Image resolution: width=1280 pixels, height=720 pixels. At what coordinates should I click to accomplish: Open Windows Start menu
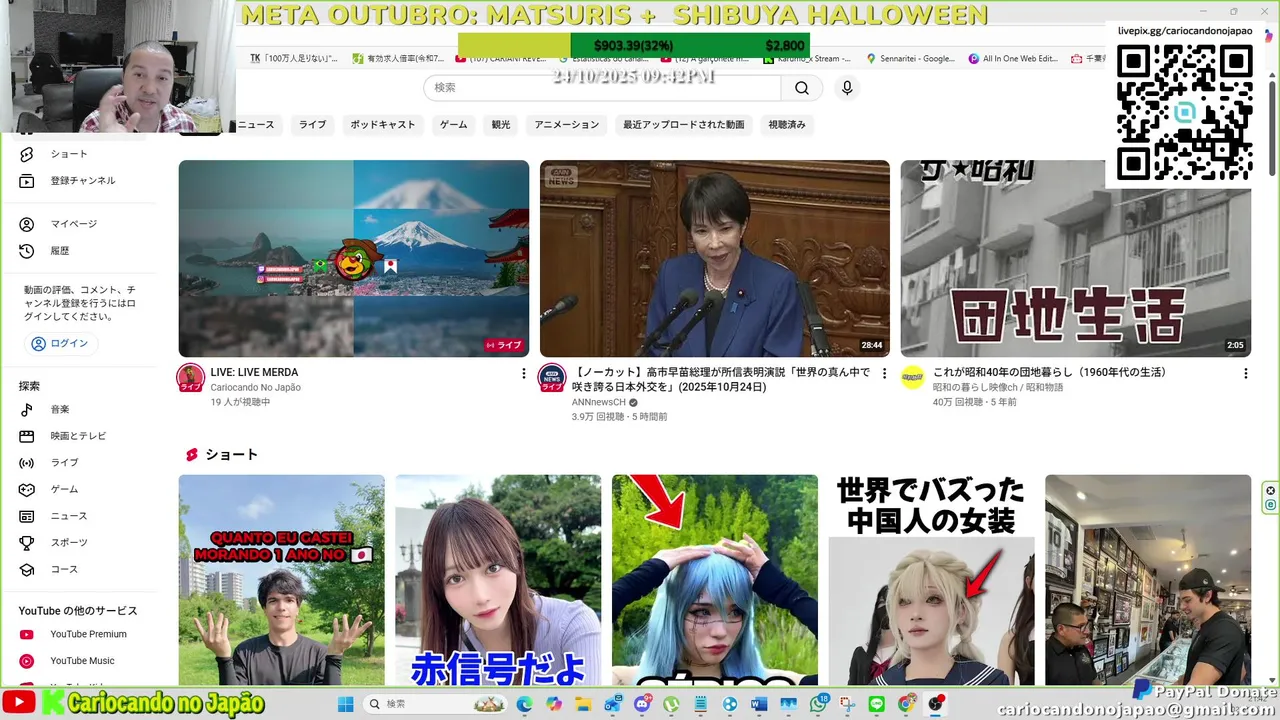coord(345,704)
